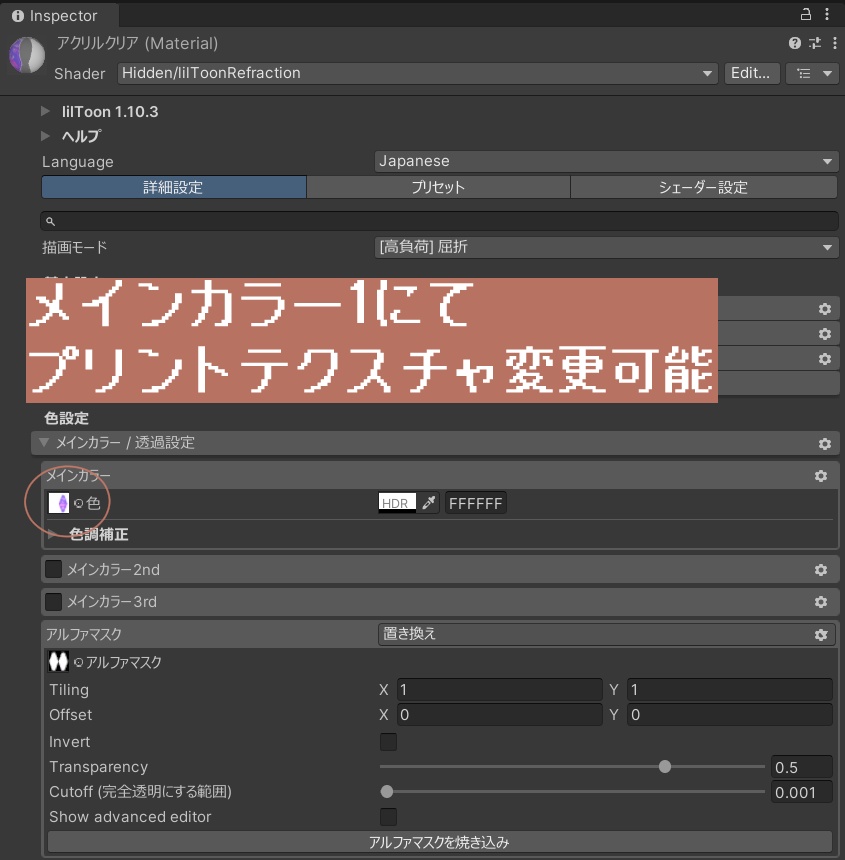This screenshot has width=845, height=860.
Task: Toggle the Invert checkbox
Action: (388, 742)
